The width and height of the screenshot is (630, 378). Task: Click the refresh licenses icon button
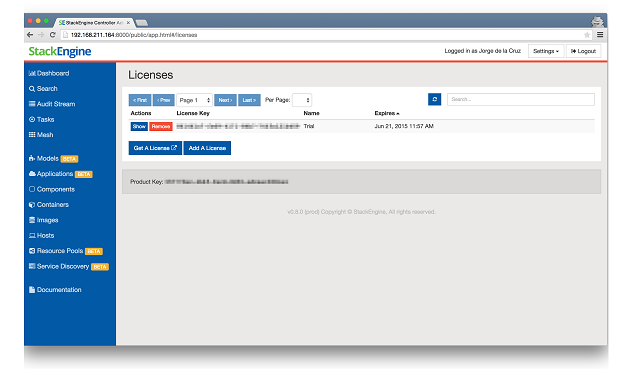click(434, 99)
